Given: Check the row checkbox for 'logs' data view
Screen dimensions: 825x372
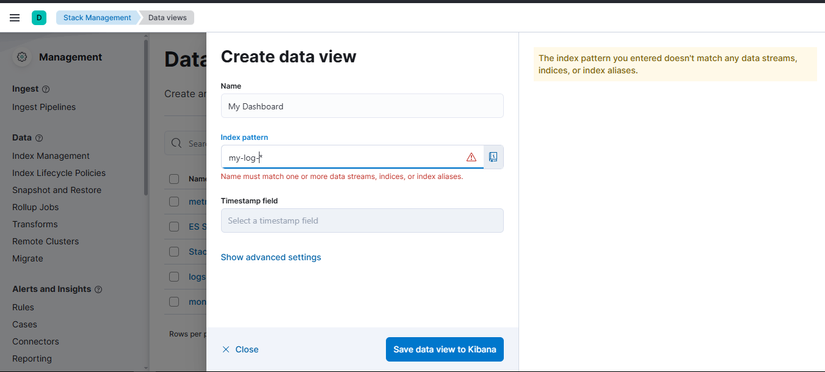Looking at the screenshot, I should (174, 277).
